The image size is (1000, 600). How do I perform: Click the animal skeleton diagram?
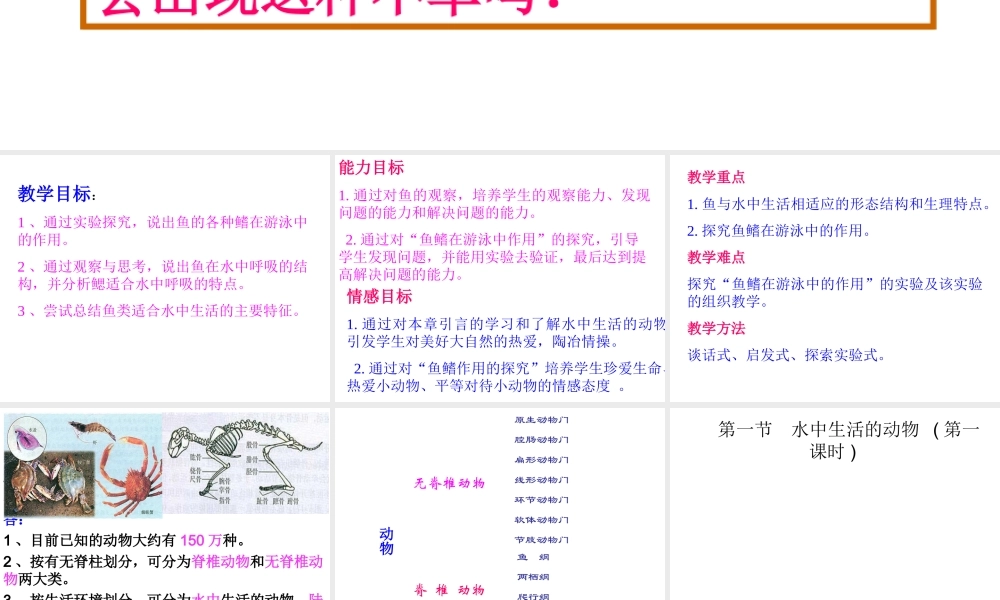pyautogui.click(x=246, y=464)
